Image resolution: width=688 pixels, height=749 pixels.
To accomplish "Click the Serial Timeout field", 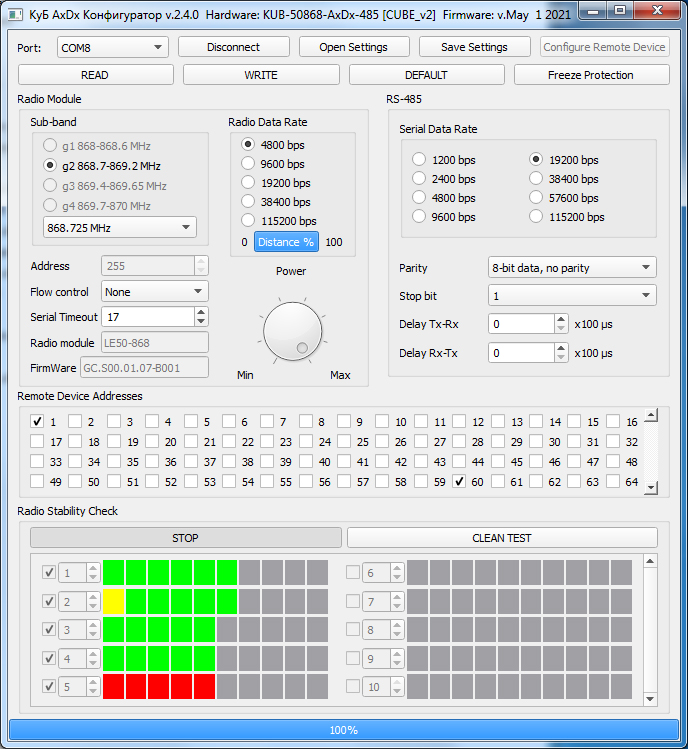I will (x=148, y=317).
